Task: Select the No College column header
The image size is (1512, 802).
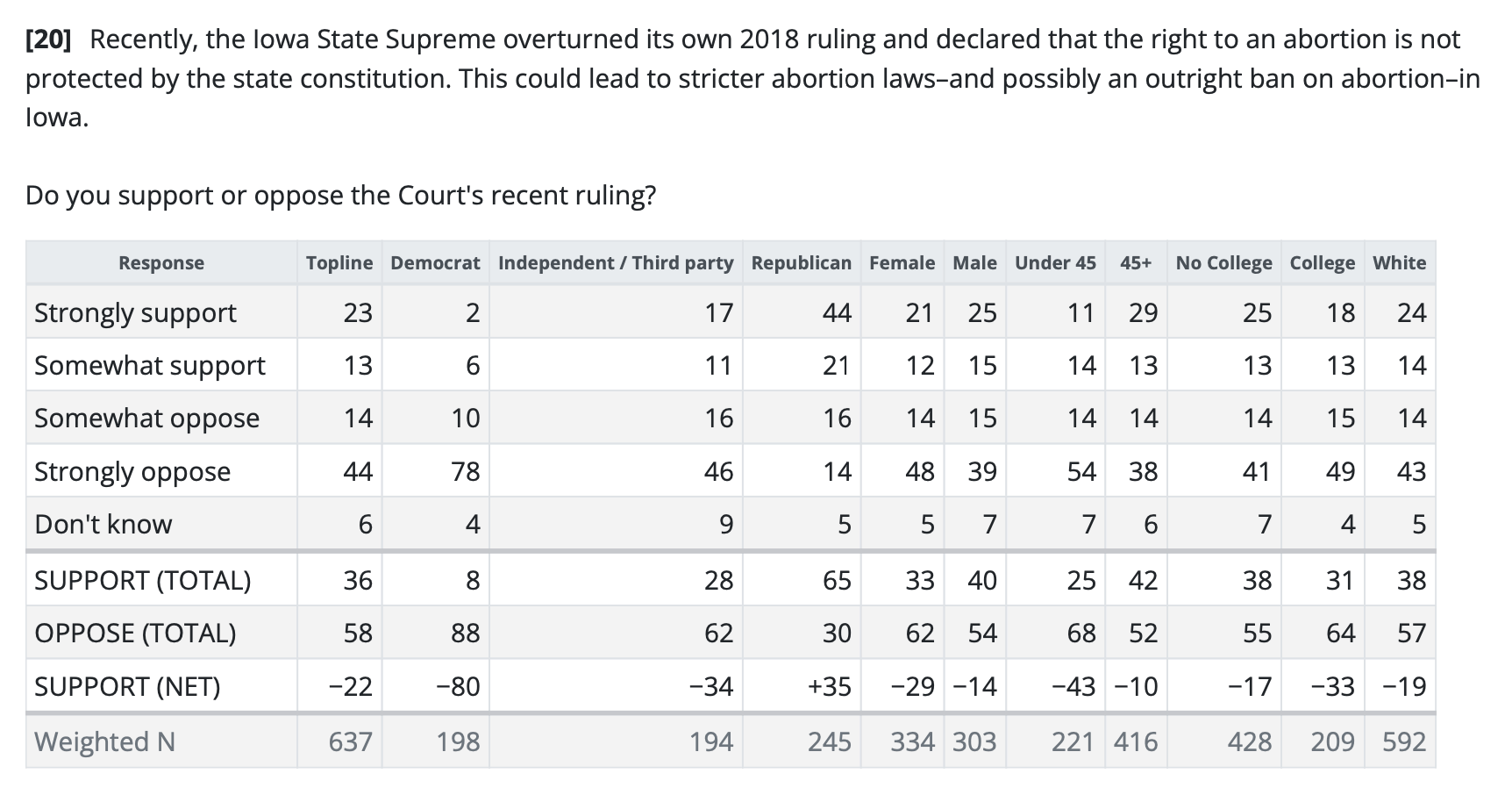Action: pos(1223,263)
